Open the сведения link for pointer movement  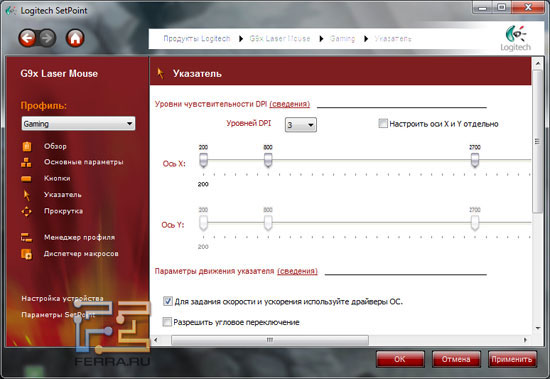297,271
